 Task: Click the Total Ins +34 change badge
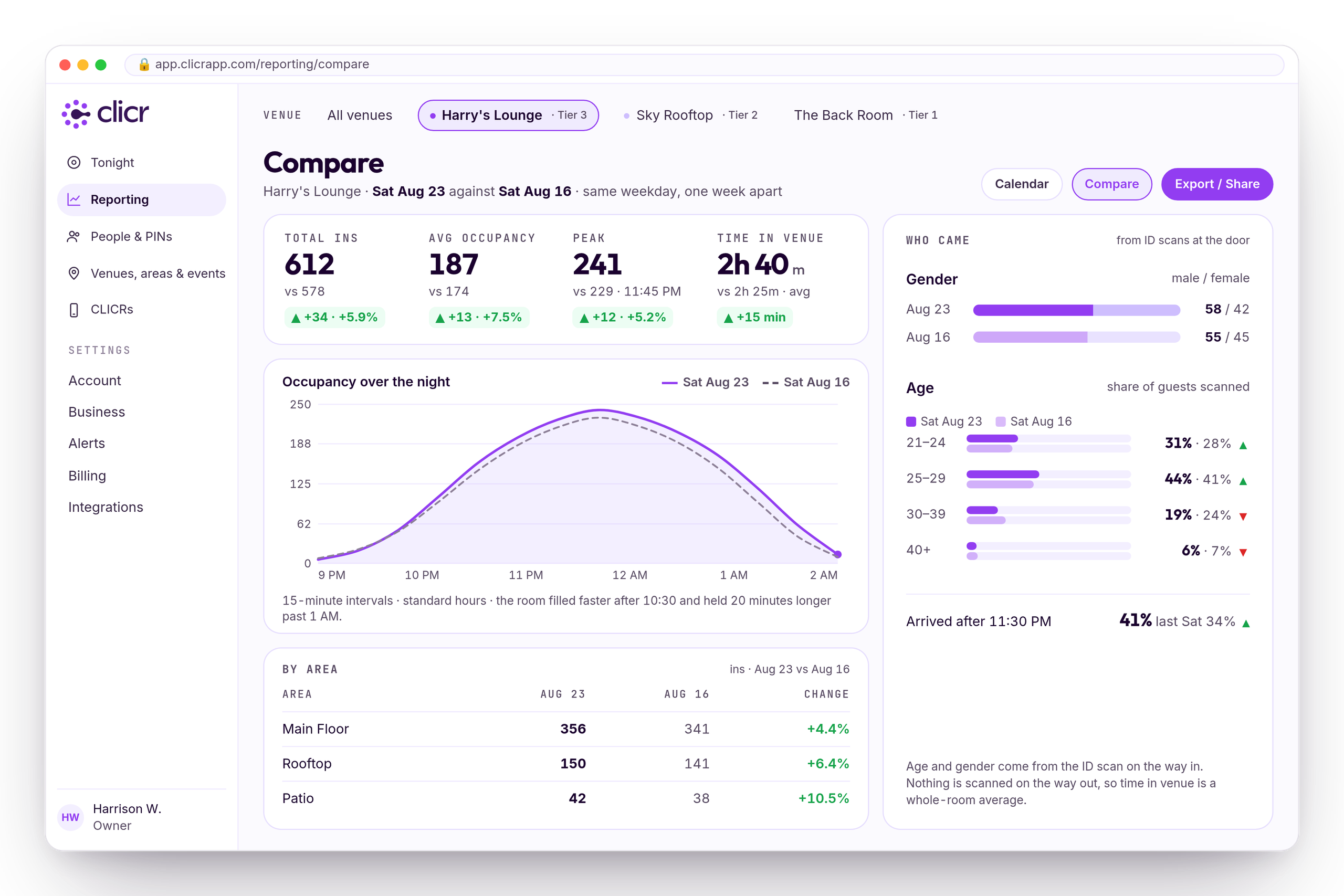click(334, 318)
